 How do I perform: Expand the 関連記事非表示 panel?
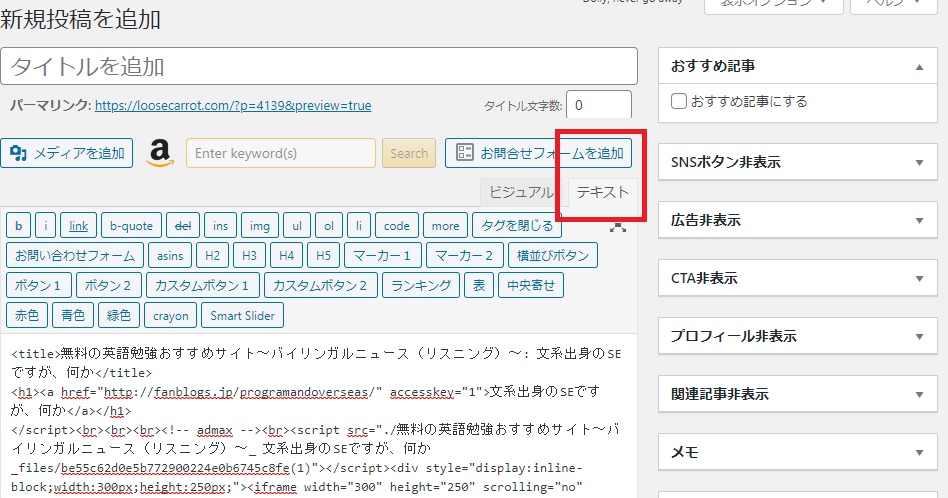(x=919, y=394)
